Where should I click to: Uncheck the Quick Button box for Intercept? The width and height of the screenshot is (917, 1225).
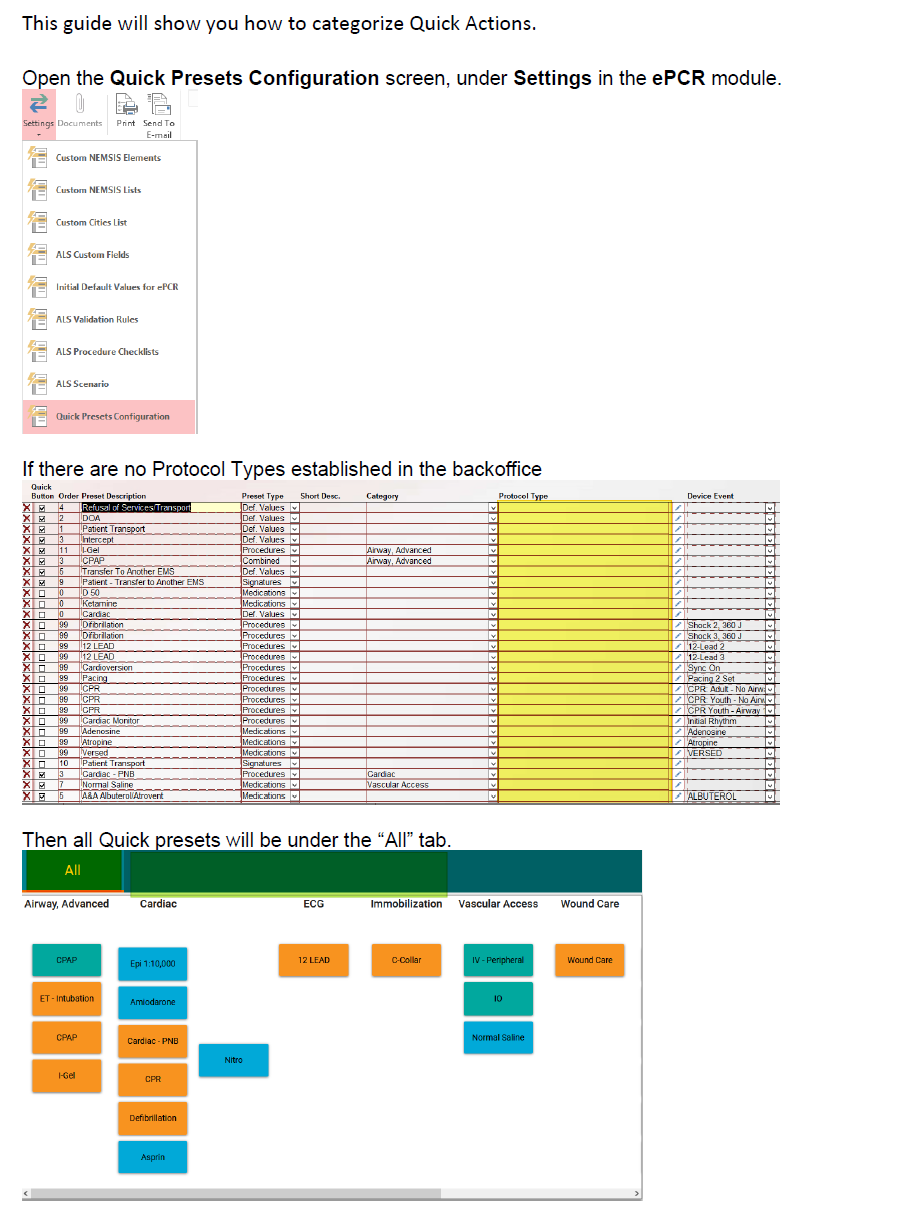41,539
